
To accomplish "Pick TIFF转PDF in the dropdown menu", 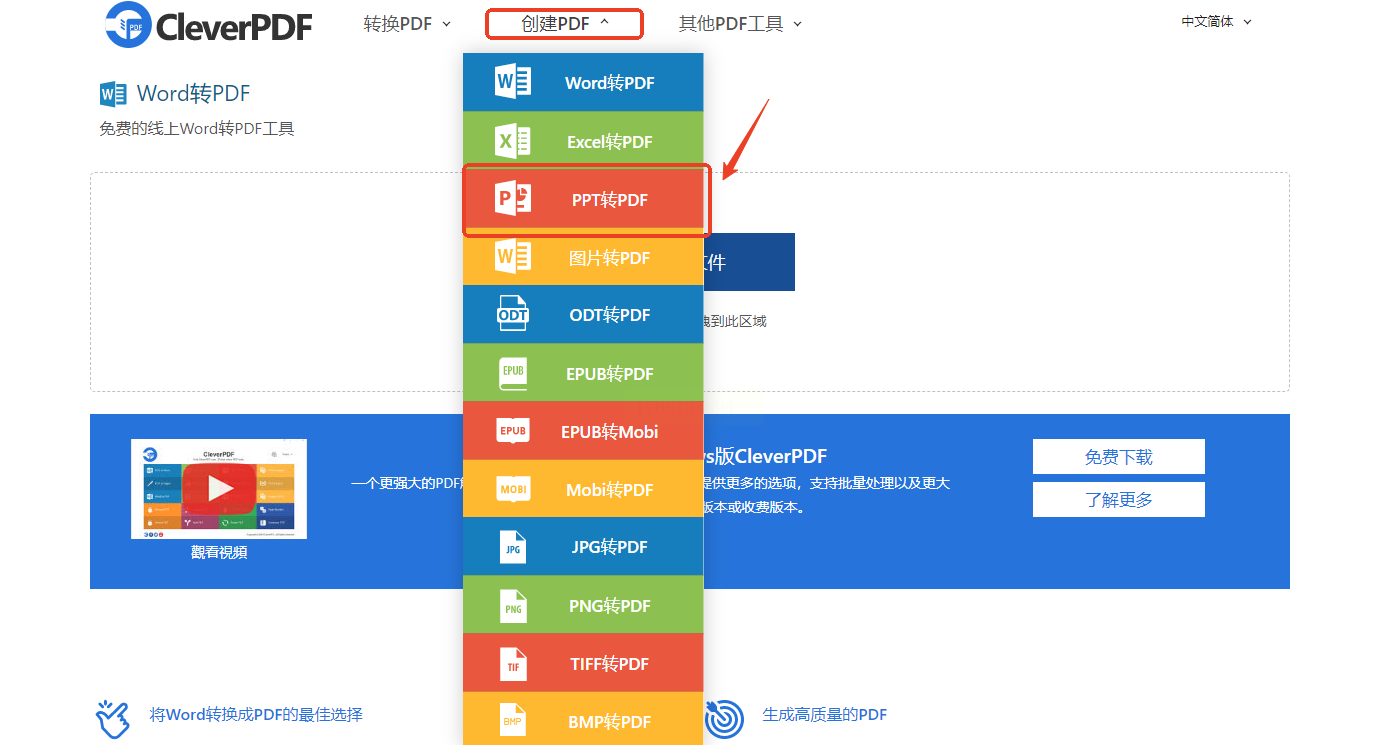I will pos(583,664).
